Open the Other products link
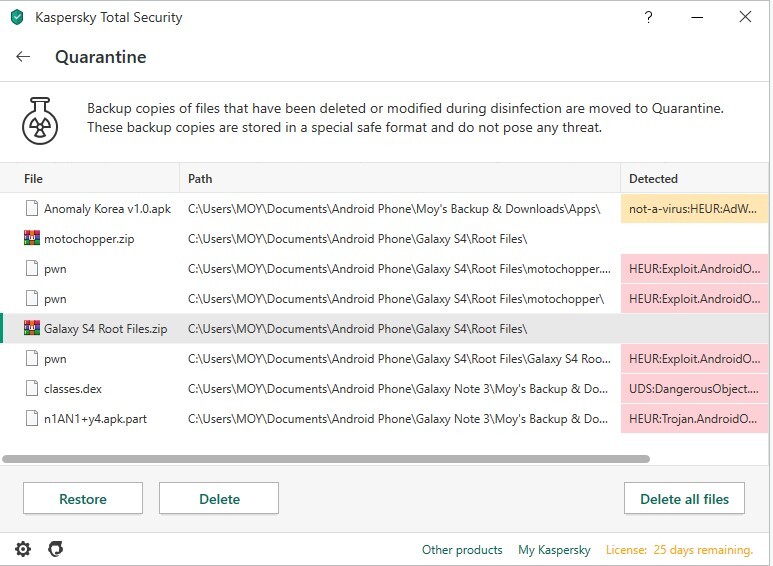The width and height of the screenshot is (773, 566). pos(462,550)
